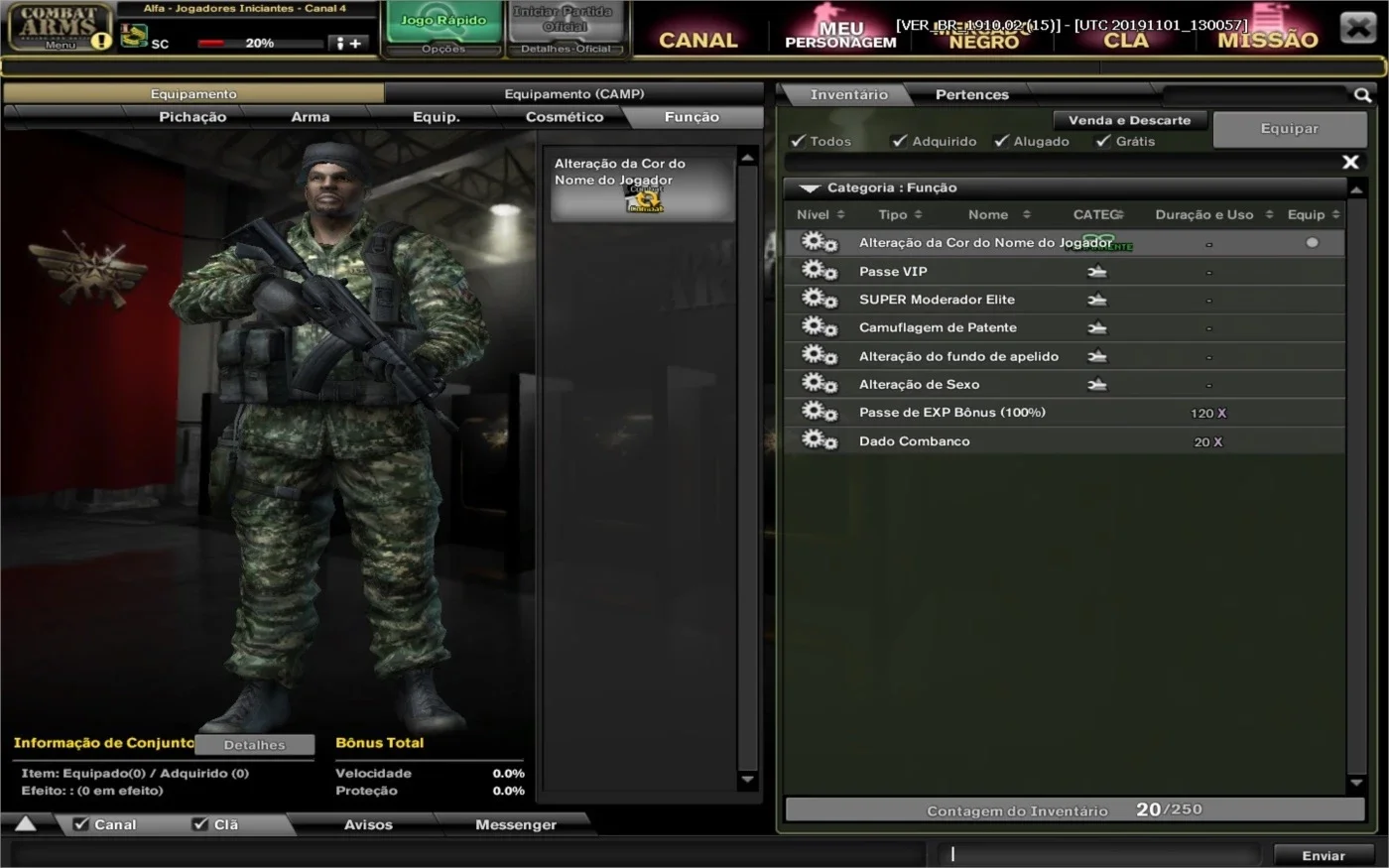The height and width of the screenshot is (868, 1389).
Task: Open MEU PERSONAGEM section
Action: click(x=840, y=35)
